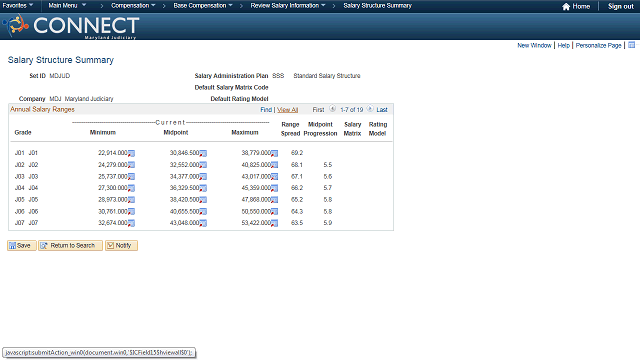
Task: Open the Favorites dropdown menu
Action: [x=18, y=6]
